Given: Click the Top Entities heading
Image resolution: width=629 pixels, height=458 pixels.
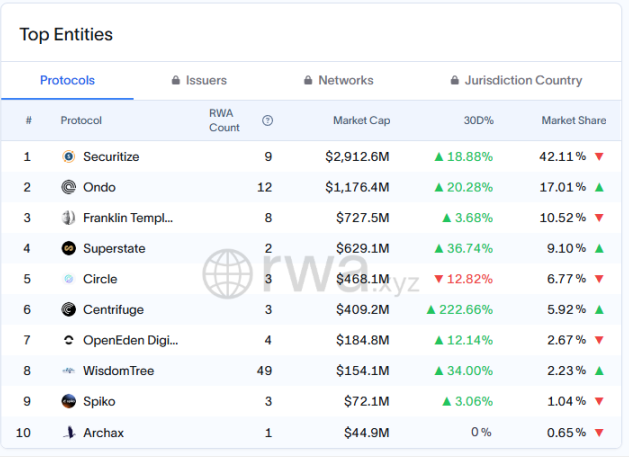Looking at the screenshot, I should coord(66,34).
